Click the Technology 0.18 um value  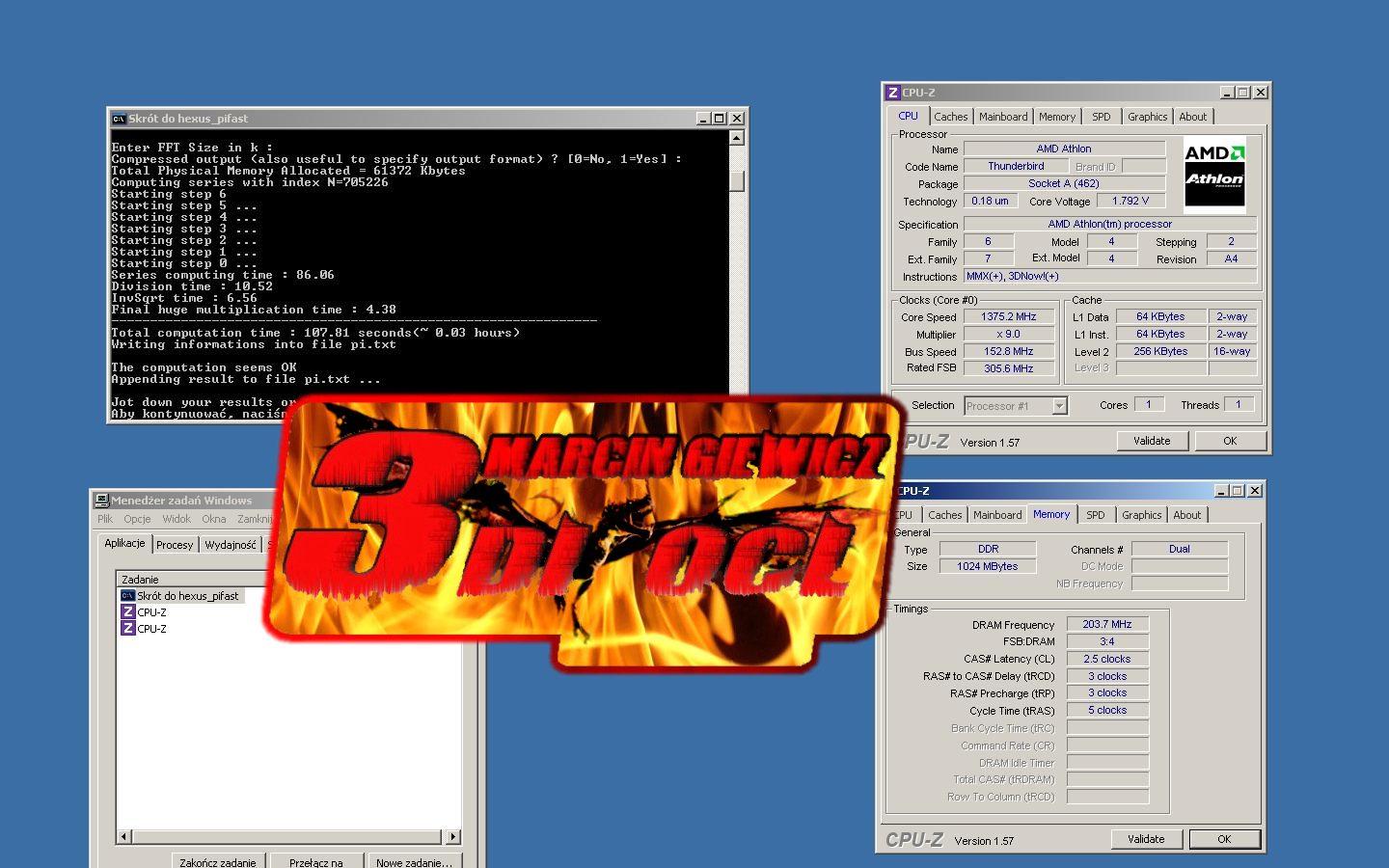coord(990,201)
